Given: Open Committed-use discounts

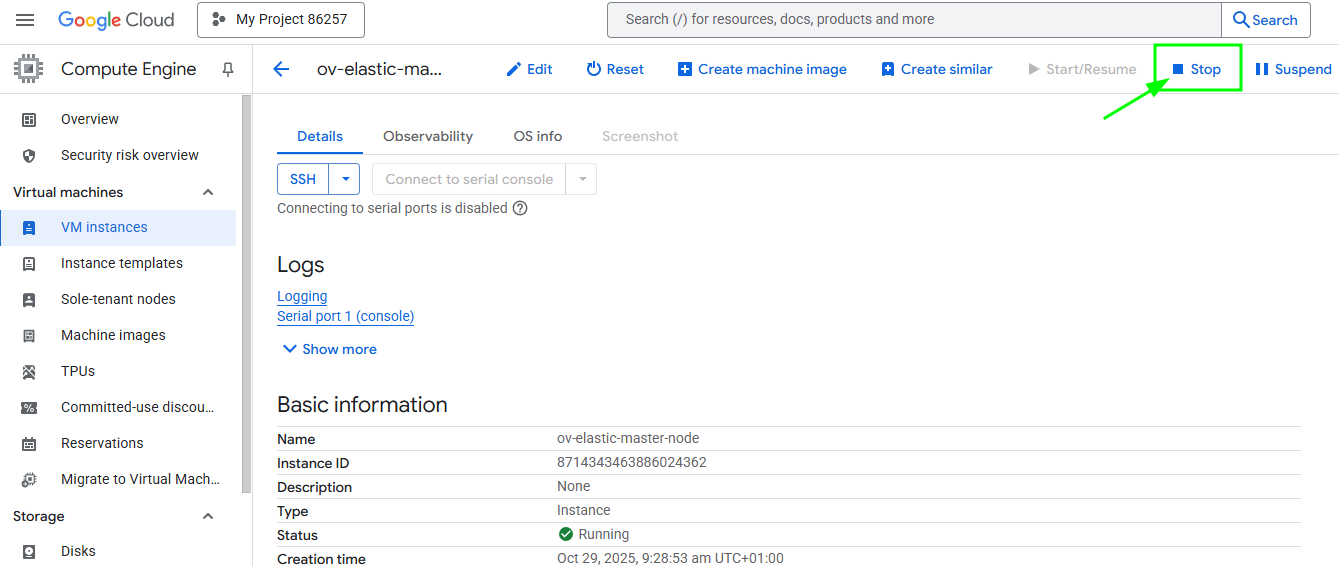Looking at the screenshot, I should click(138, 407).
